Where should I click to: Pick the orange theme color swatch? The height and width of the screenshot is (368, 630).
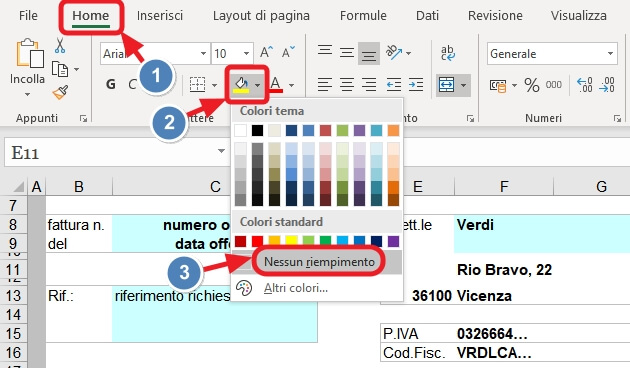393,130
